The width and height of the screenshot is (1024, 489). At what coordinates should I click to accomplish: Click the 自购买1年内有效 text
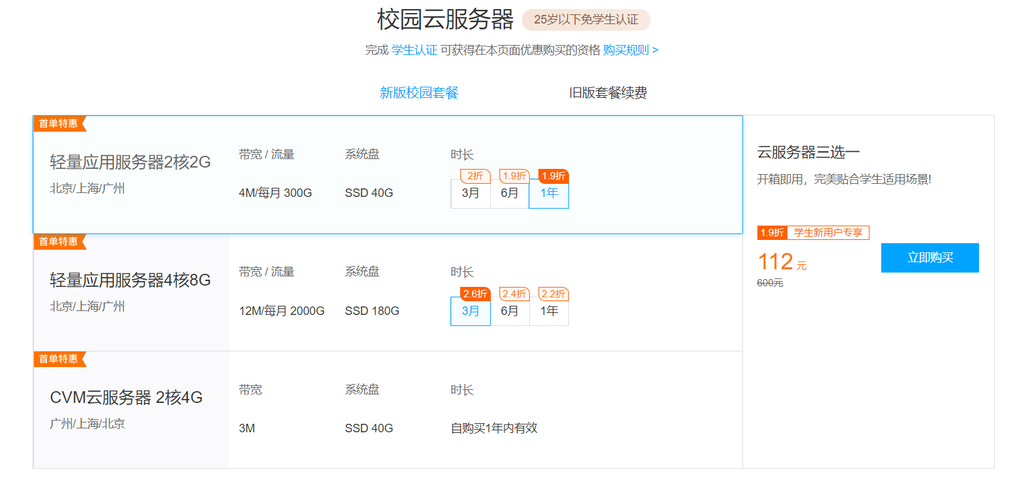click(494, 428)
